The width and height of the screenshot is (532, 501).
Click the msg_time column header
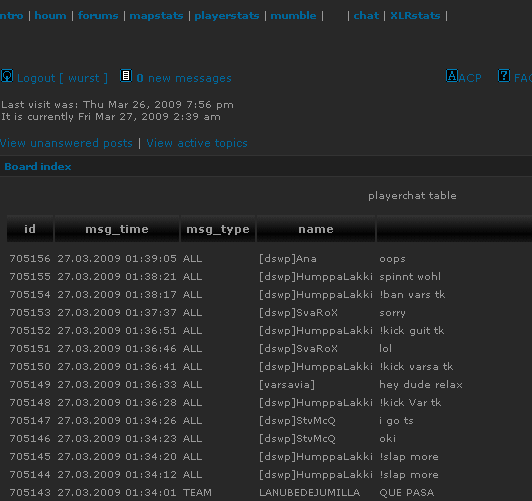117,229
